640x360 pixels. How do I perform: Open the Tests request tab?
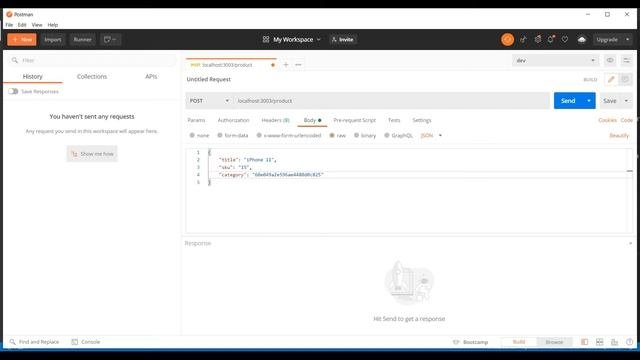point(394,120)
